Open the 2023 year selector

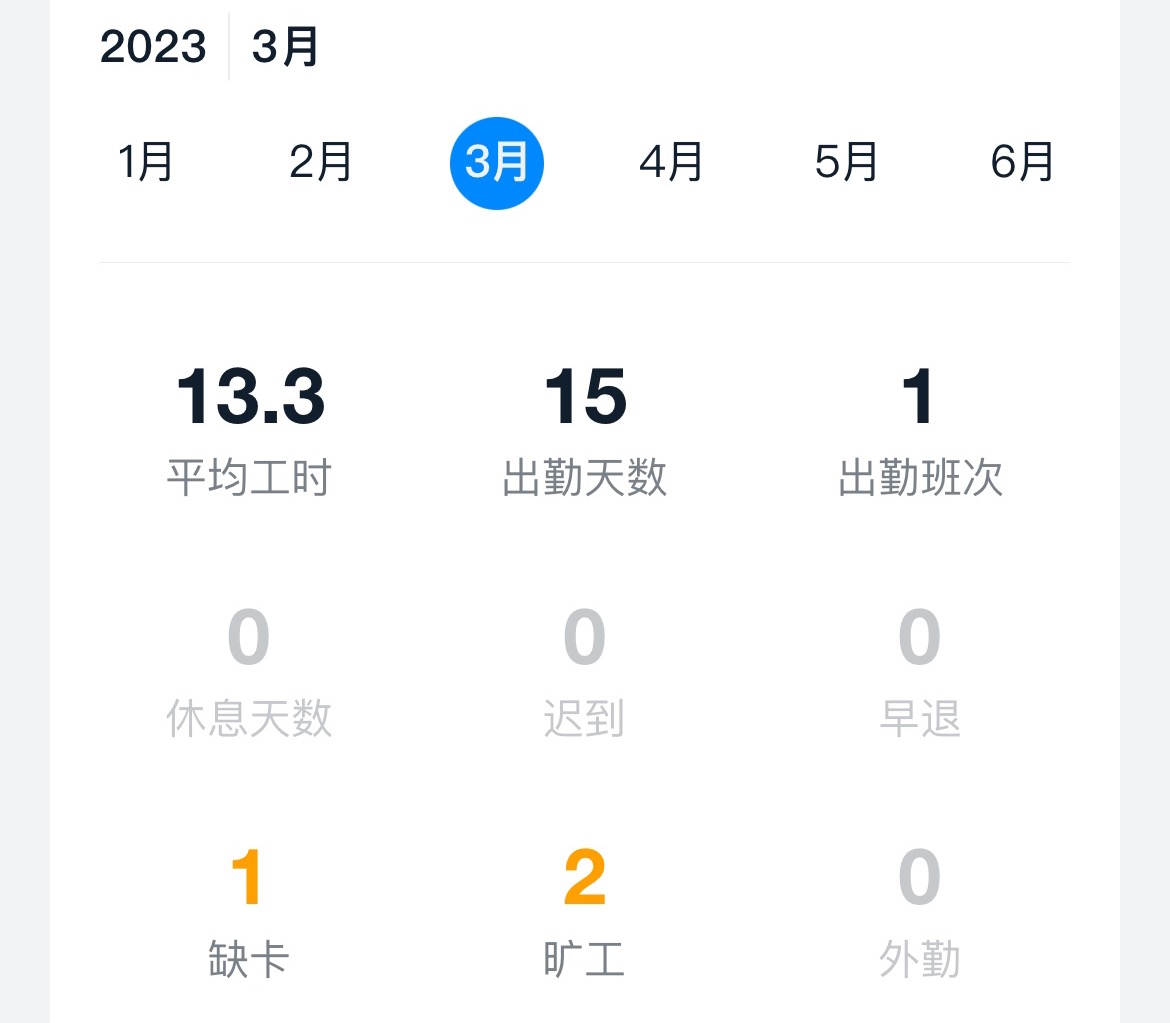click(x=153, y=46)
